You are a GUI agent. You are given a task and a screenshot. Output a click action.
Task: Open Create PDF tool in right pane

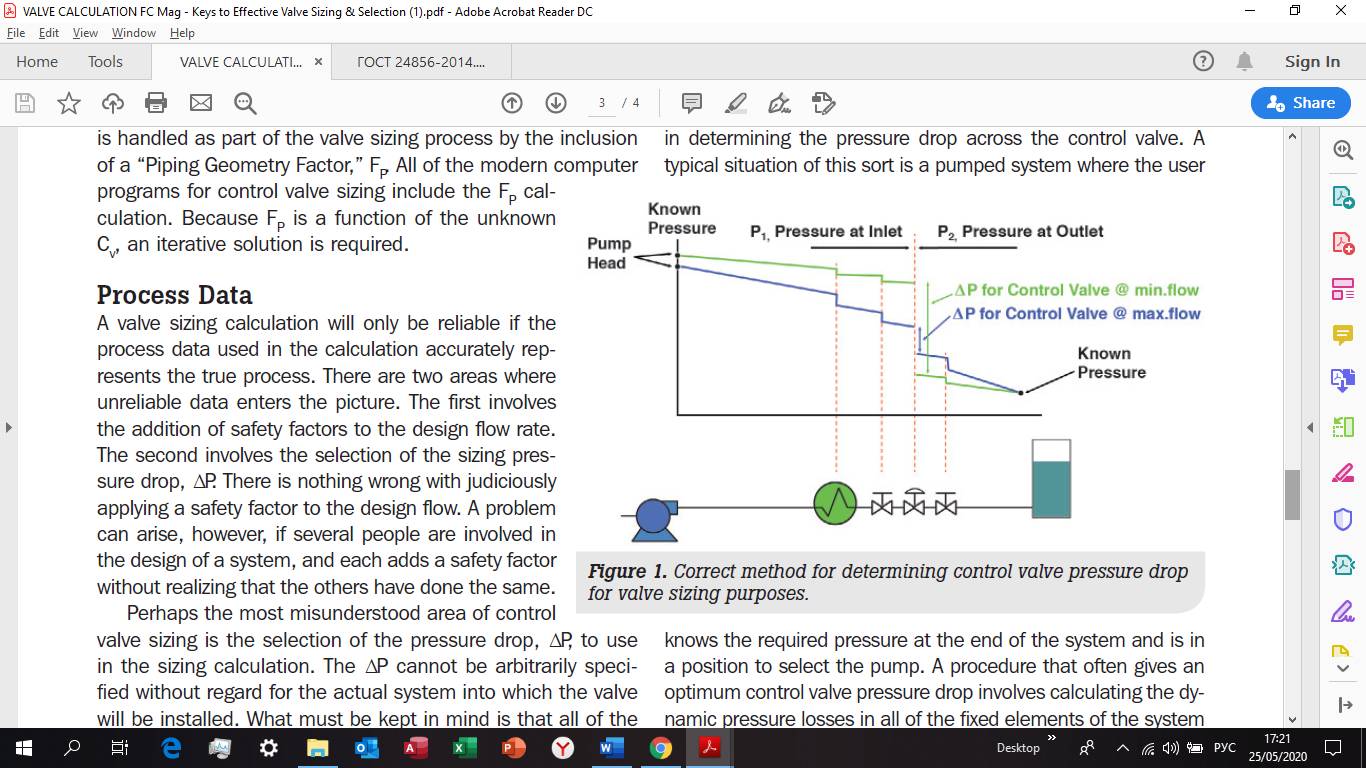pos(1343,243)
